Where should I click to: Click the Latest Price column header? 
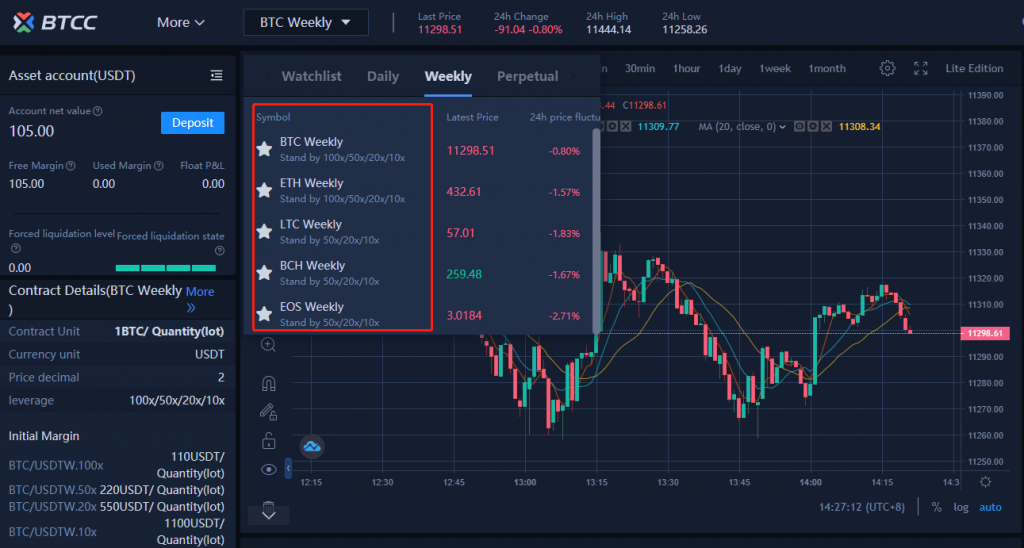point(472,118)
